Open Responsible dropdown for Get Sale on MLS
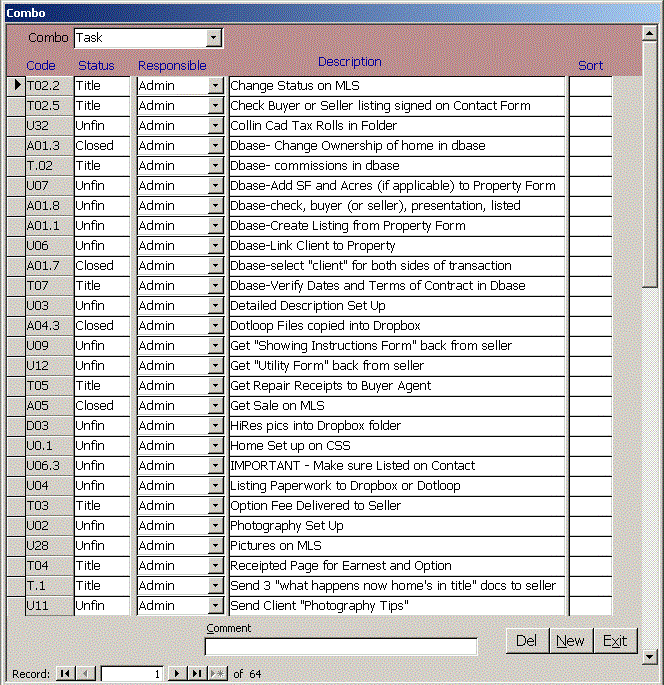664x685 pixels. [215, 406]
